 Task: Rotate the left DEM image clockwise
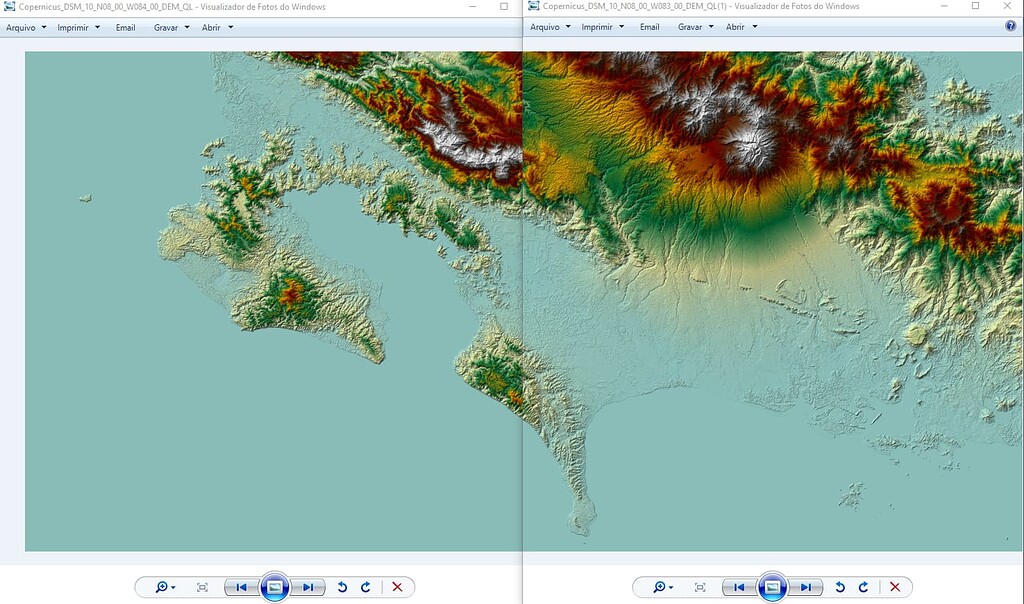(x=364, y=587)
